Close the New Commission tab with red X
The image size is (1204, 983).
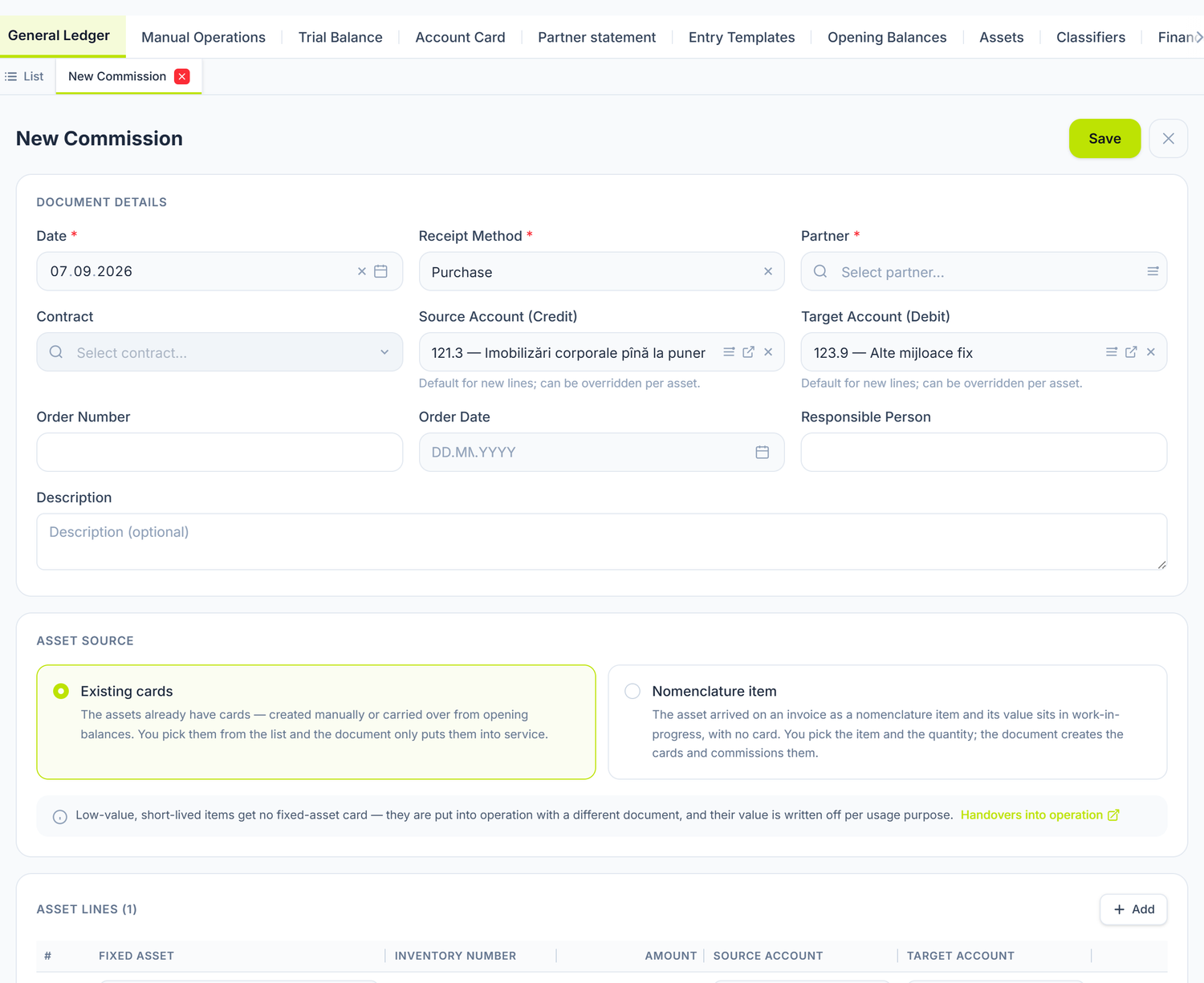click(x=182, y=76)
